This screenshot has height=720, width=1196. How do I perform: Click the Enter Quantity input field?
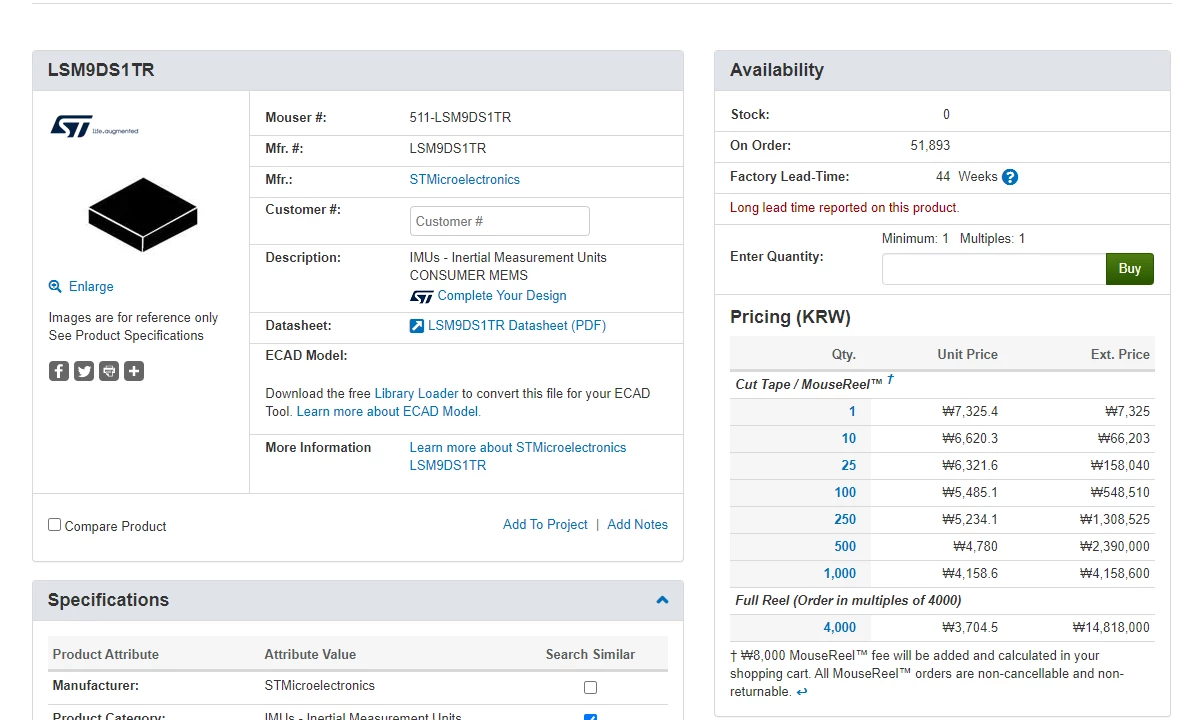[994, 268]
